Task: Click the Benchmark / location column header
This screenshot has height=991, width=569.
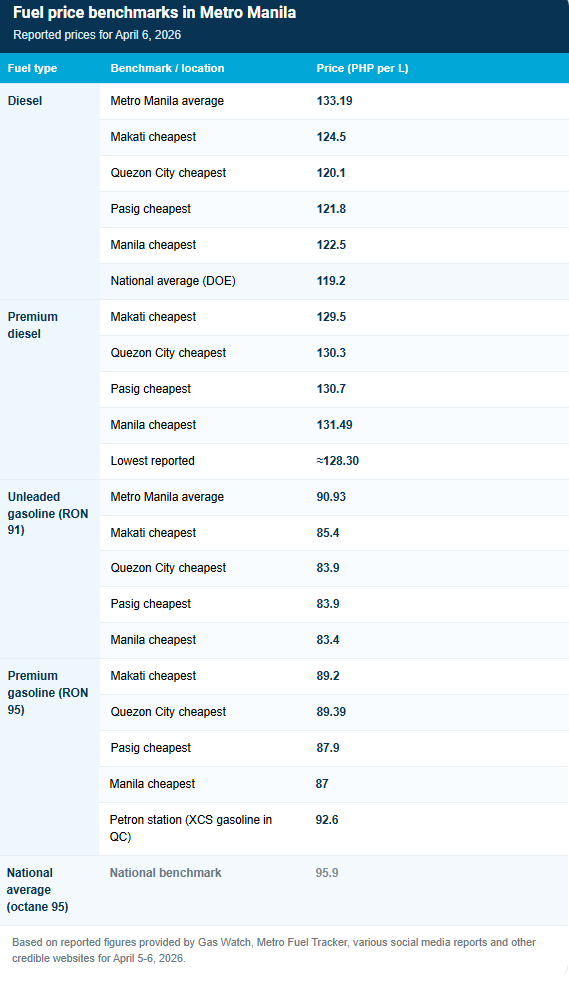Action: point(168,68)
